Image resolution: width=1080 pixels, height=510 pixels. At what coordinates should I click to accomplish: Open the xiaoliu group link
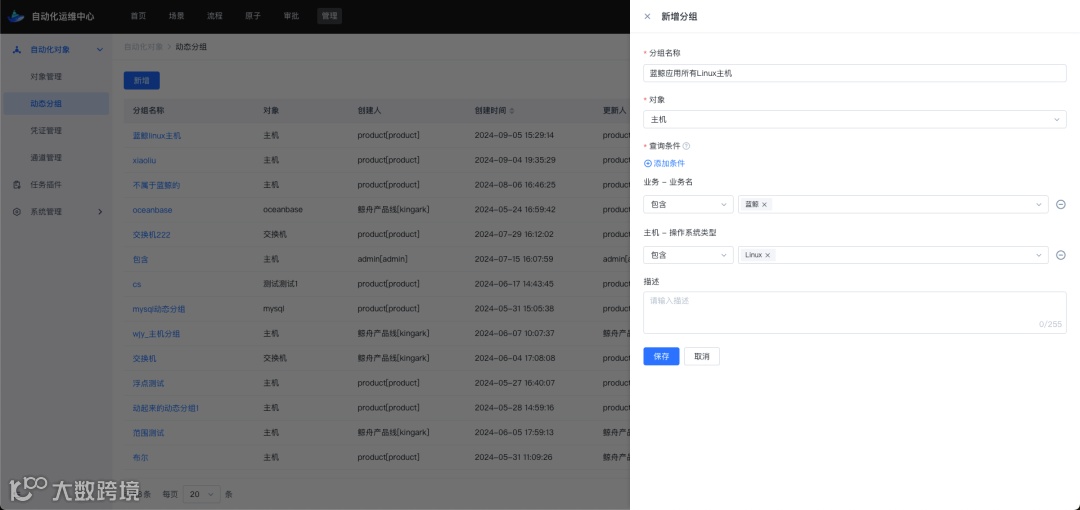click(145, 160)
